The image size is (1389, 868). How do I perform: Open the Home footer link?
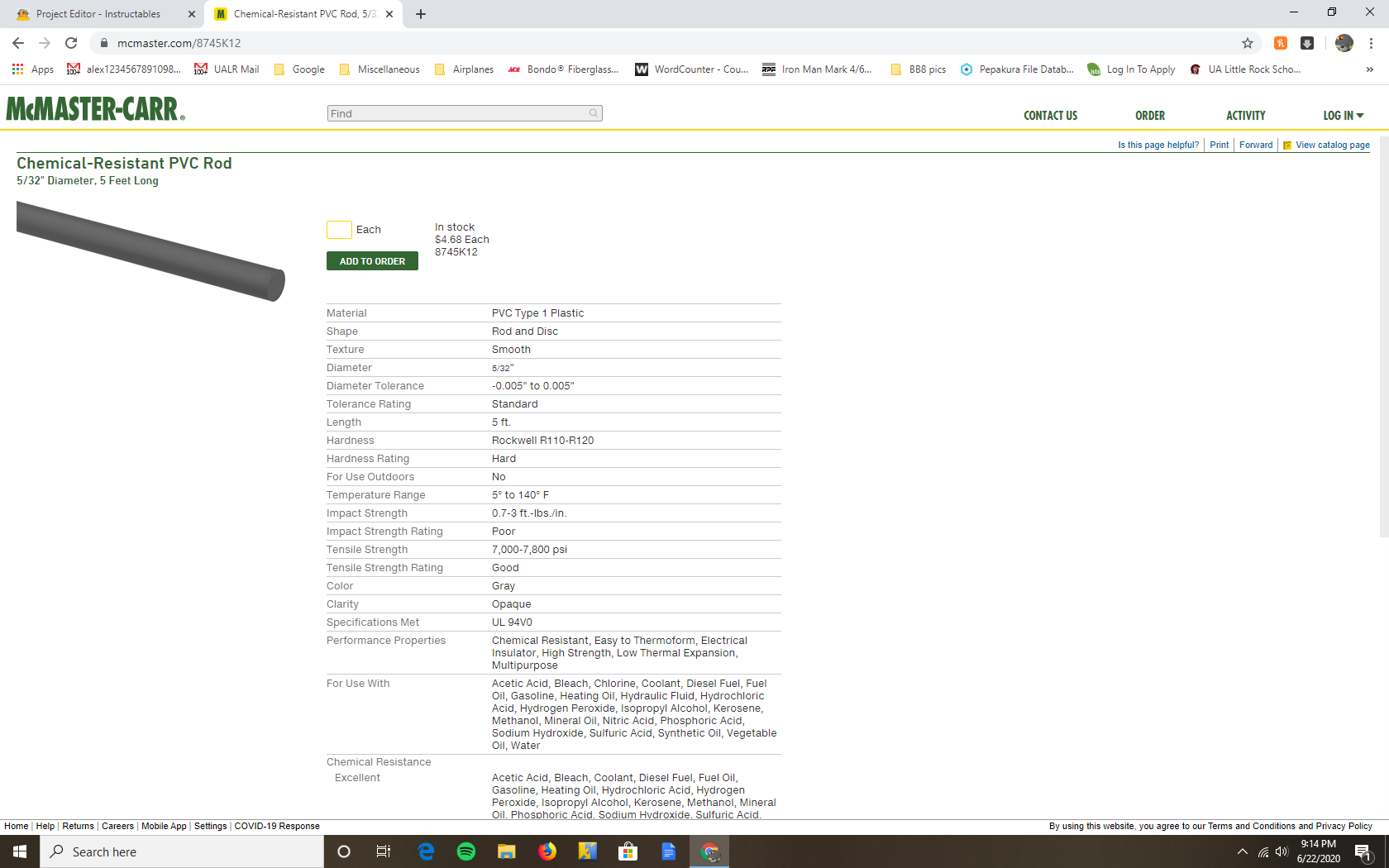[16, 826]
